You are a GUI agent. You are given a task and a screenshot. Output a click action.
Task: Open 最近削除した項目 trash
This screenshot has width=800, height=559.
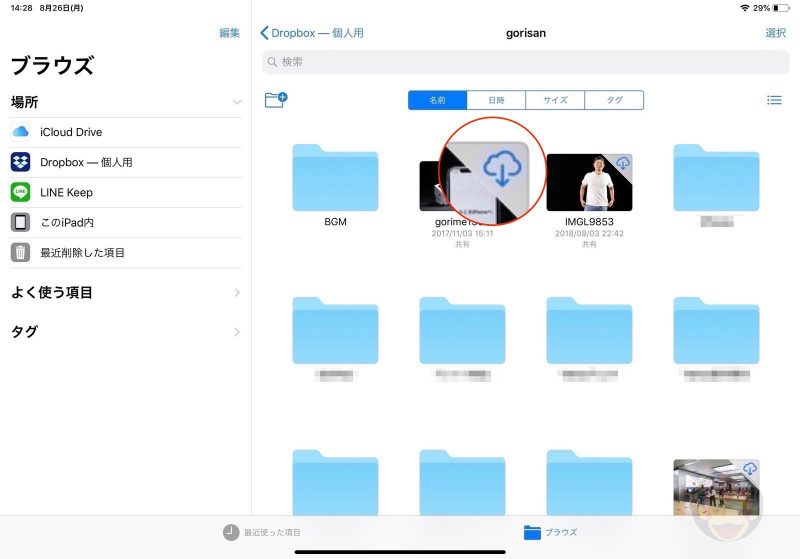coord(125,252)
